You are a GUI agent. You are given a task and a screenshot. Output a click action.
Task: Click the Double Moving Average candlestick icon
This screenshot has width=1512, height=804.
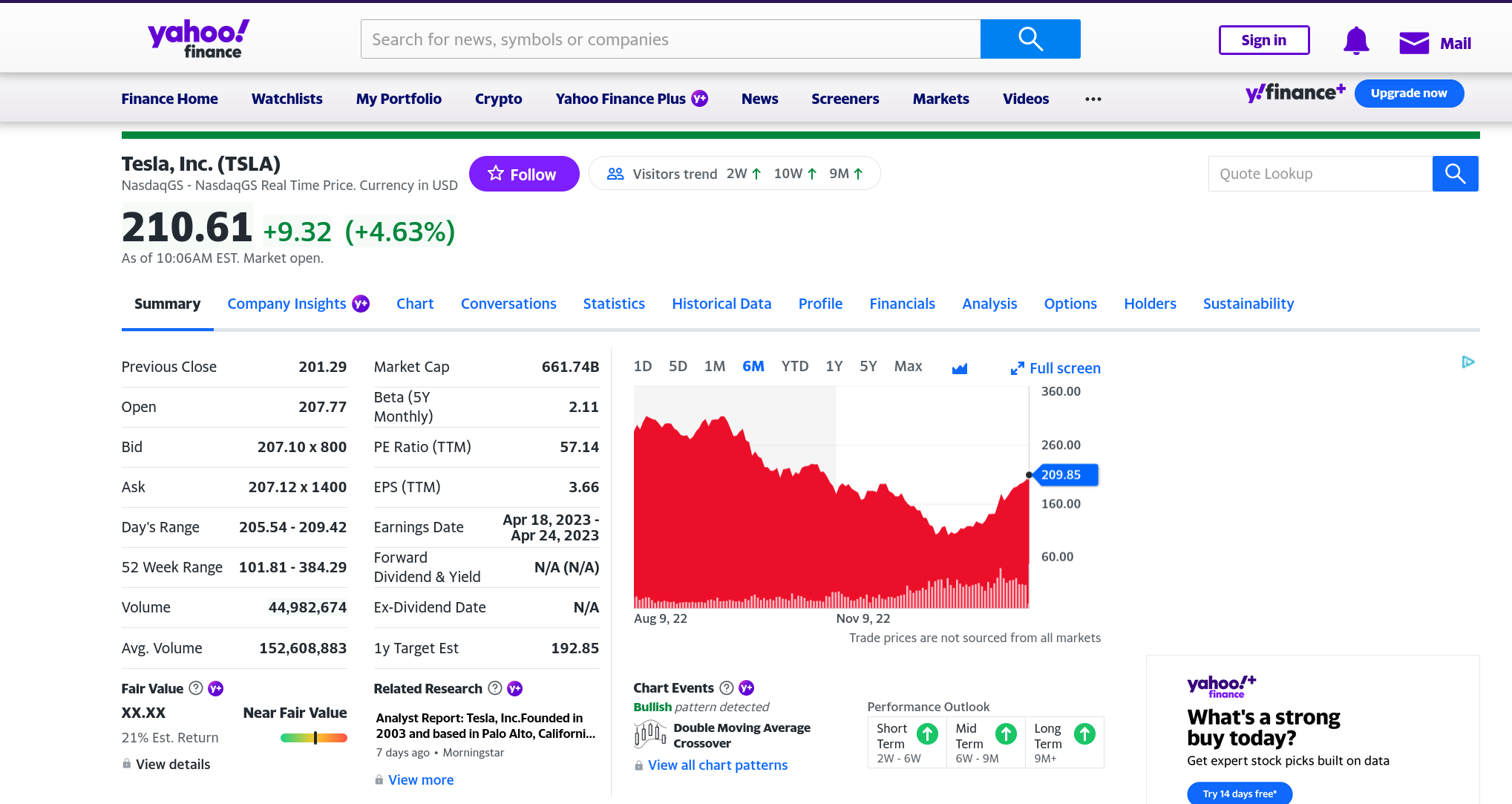click(650, 735)
